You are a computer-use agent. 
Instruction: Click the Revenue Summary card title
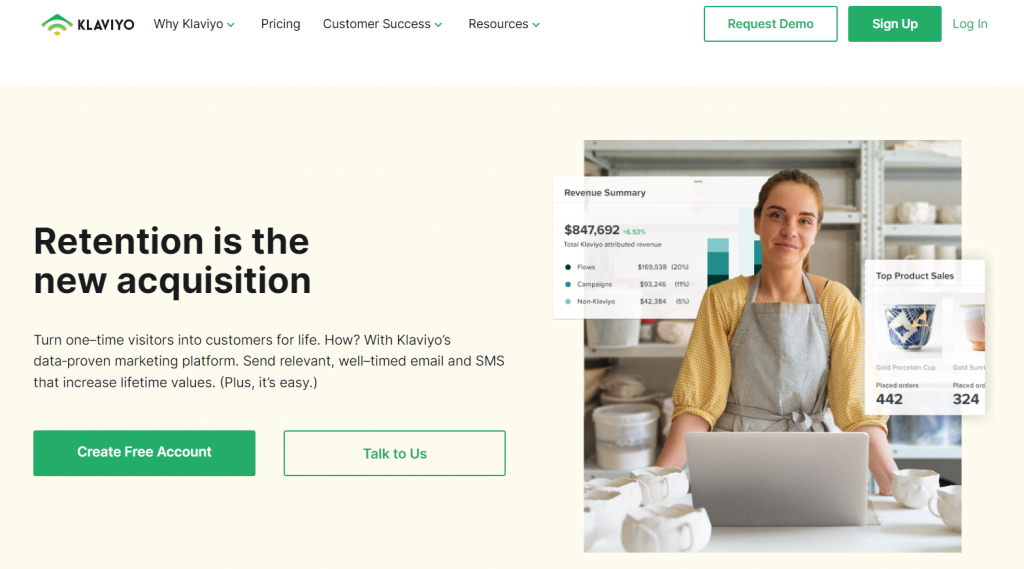(605, 193)
